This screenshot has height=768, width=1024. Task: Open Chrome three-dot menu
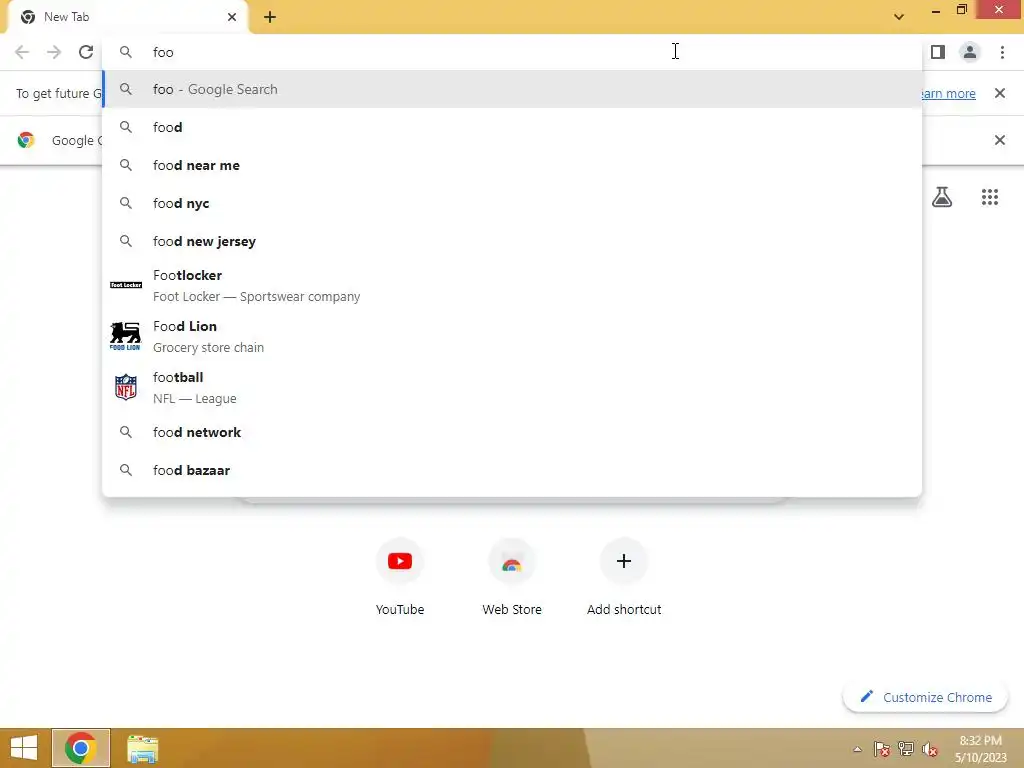tap(1002, 52)
